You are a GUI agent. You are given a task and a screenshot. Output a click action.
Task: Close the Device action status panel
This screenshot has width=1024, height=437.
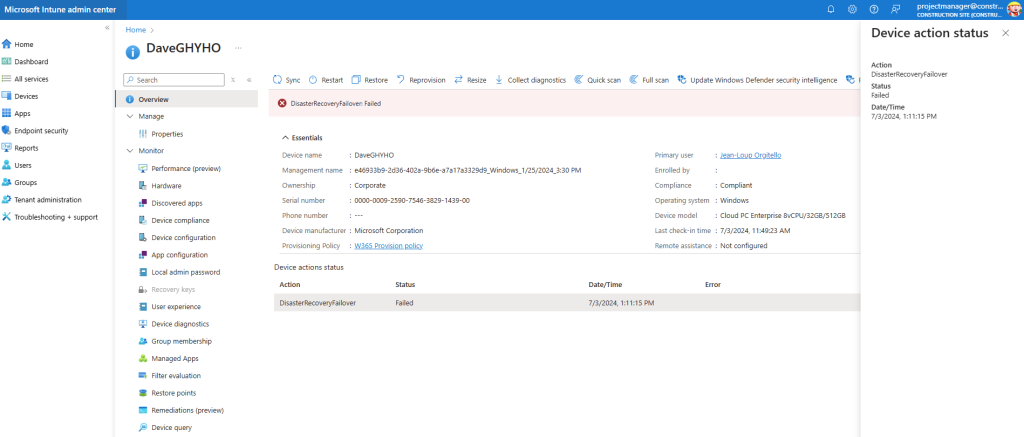click(x=1005, y=33)
